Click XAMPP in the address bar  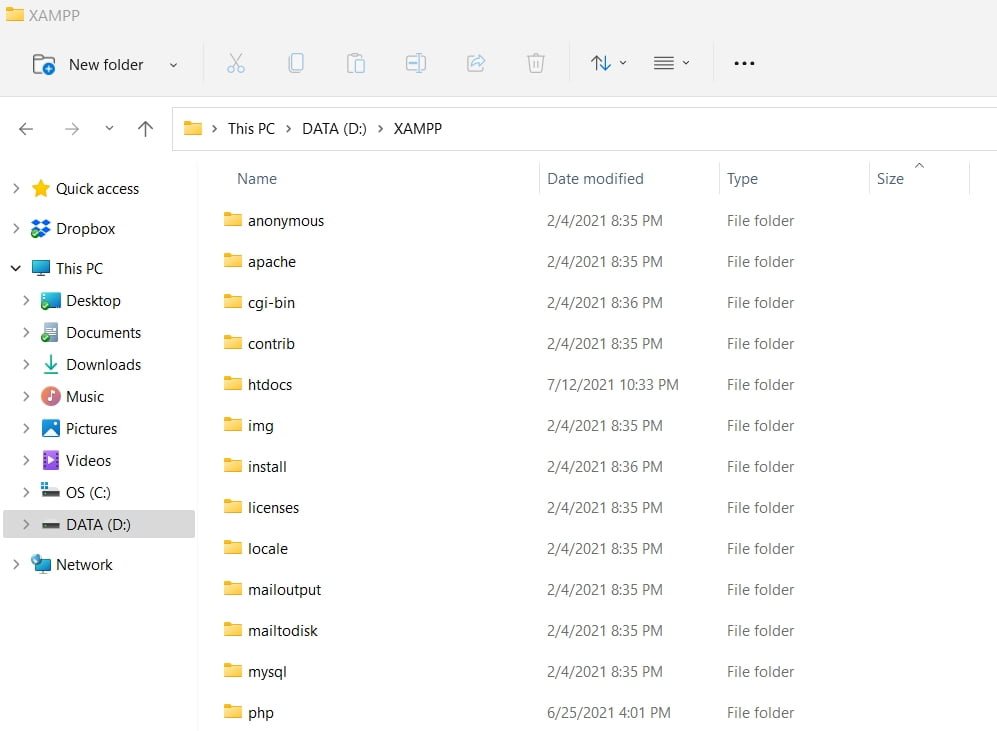(418, 129)
